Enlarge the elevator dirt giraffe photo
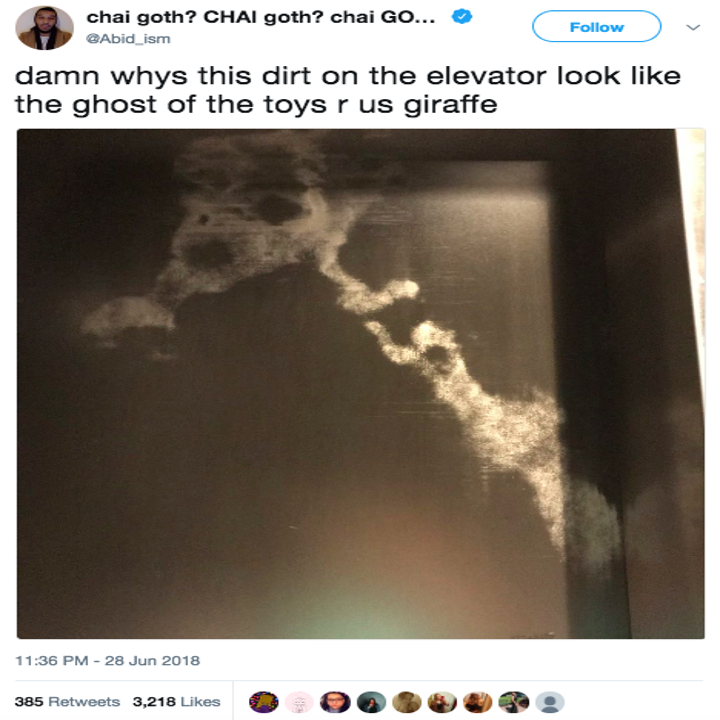The width and height of the screenshot is (720, 720). pyautogui.click(x=360, y=384)
